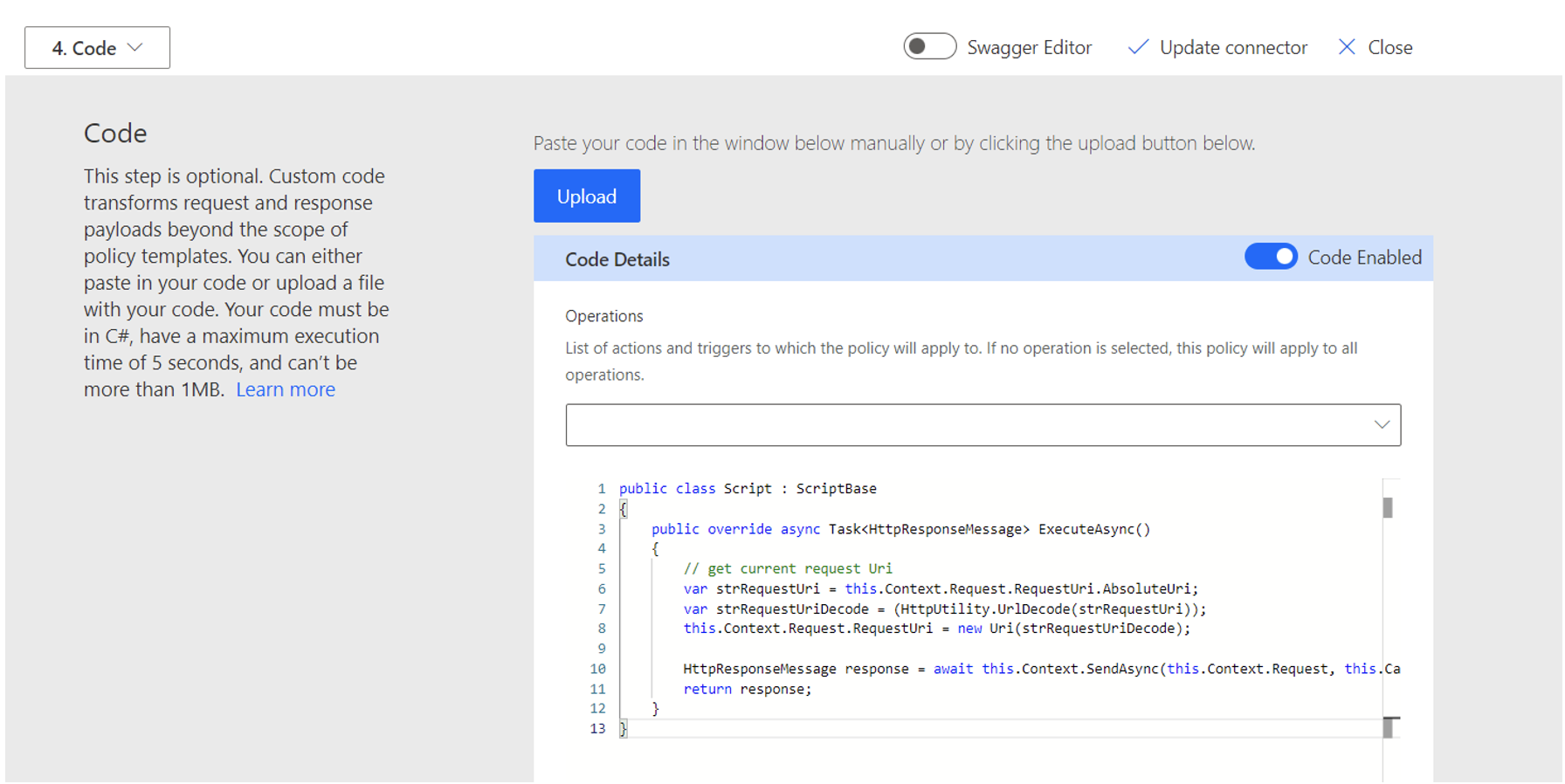
Task: Click the Code Details header label
Action: pos(617,259)
